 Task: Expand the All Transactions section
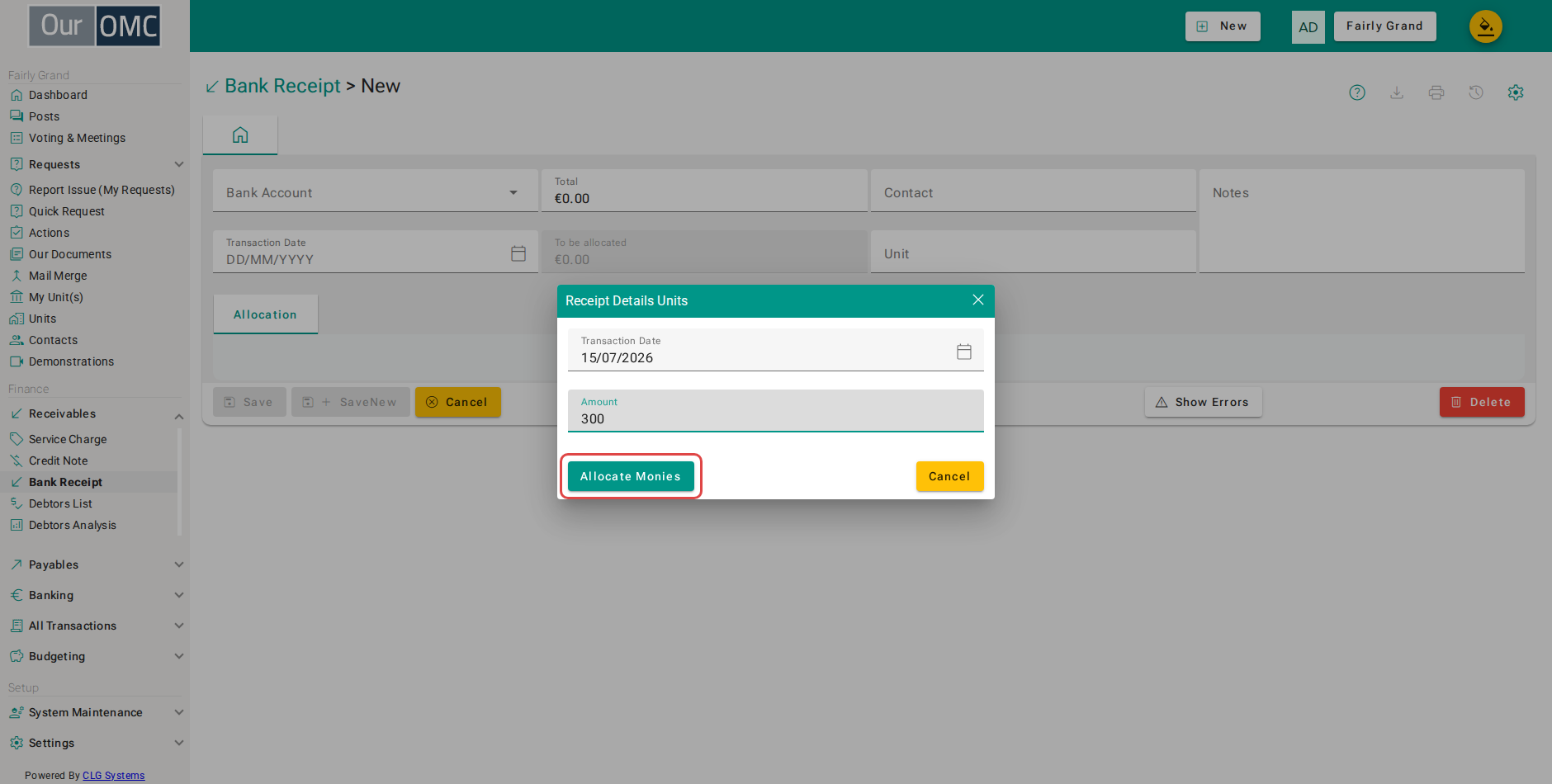(x=178, y=626)
